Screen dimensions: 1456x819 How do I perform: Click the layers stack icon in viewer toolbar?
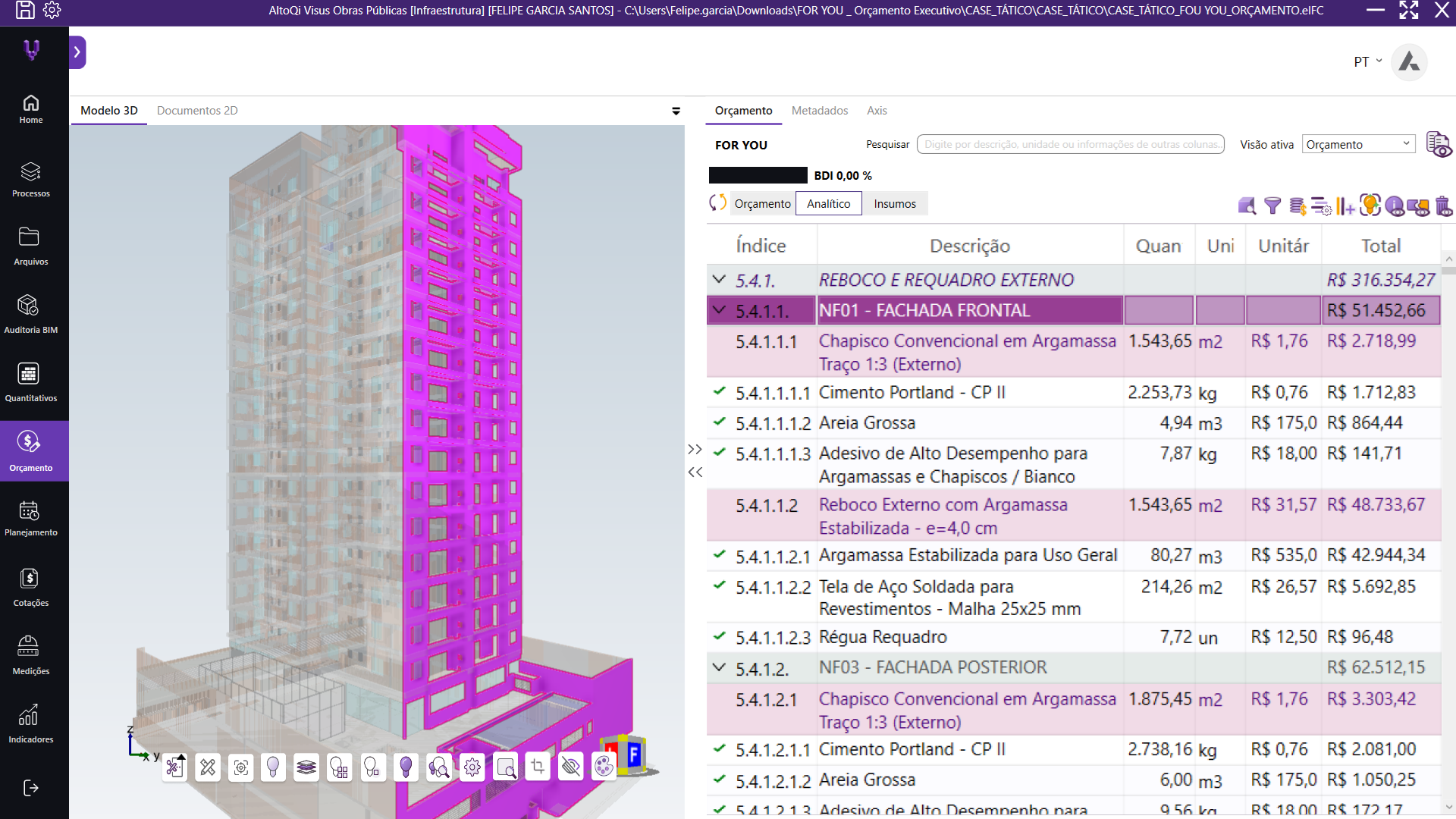(306, 767)
